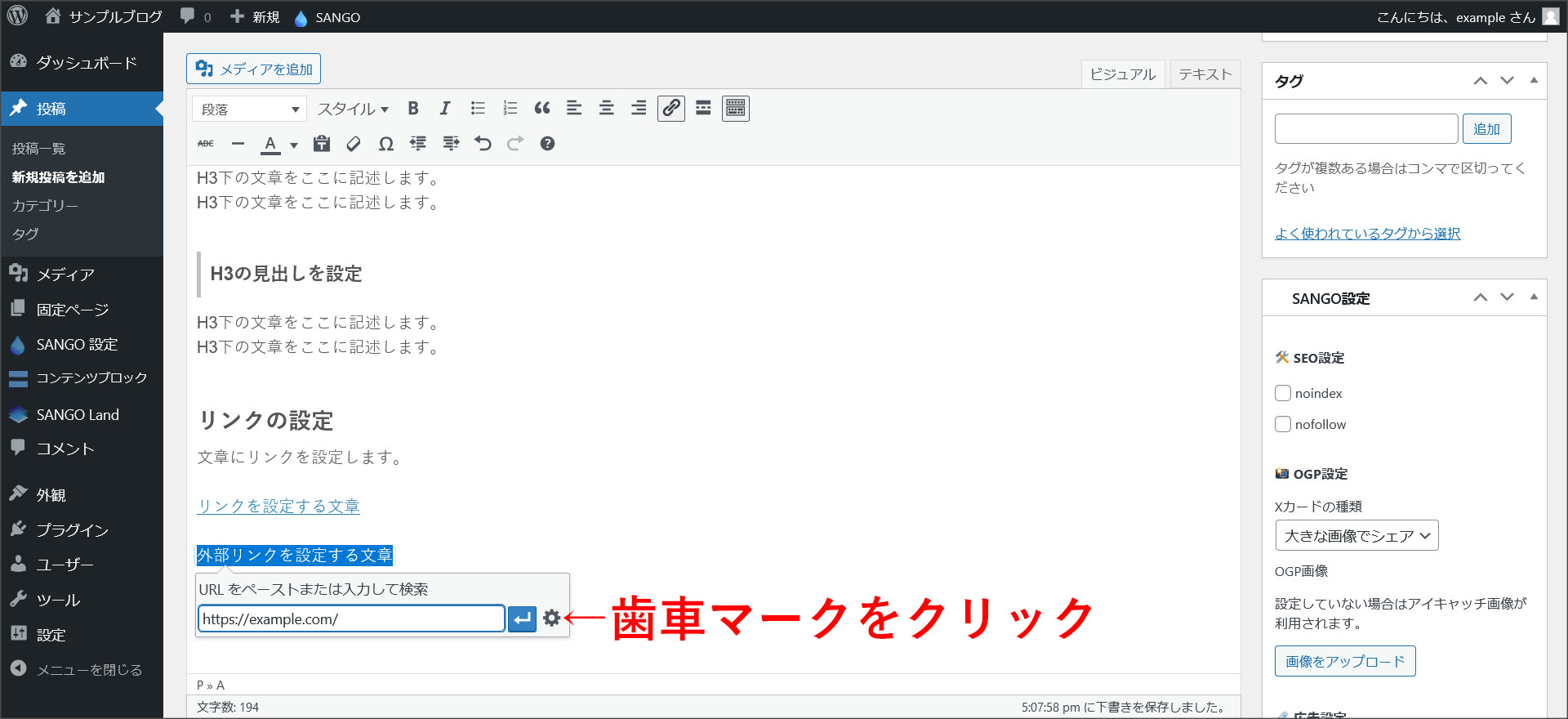Apply italic formatting
The image size is (1568, 719).
(x=445, y=109)
